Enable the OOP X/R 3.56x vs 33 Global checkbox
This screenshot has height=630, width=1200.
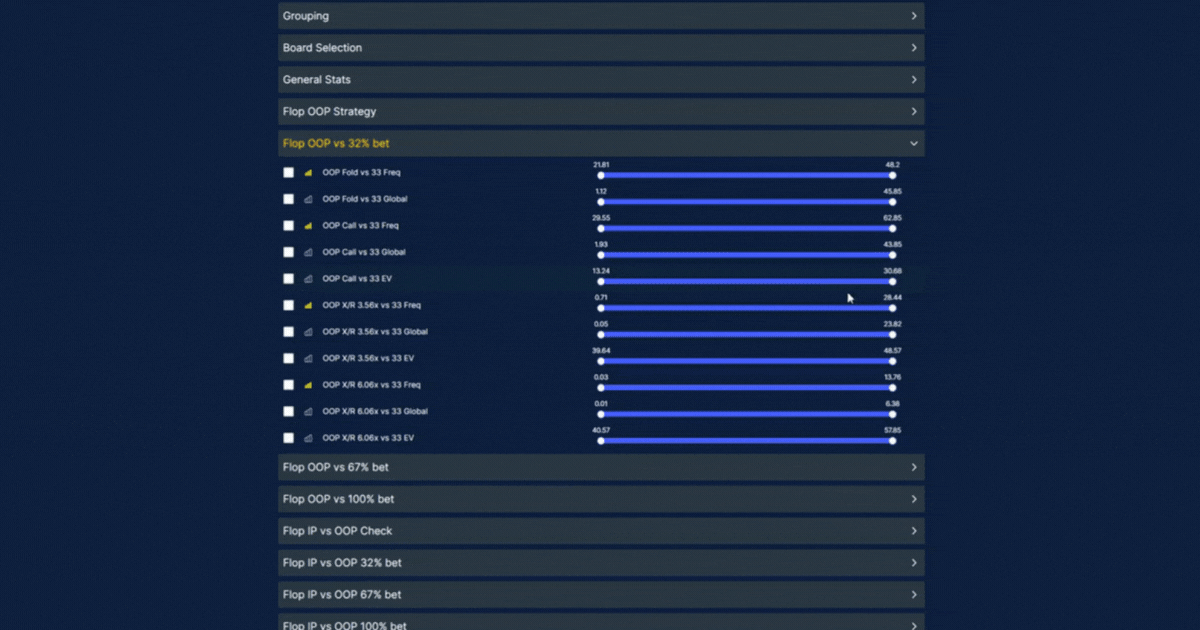pyautogui.click(x=289, y=332)
